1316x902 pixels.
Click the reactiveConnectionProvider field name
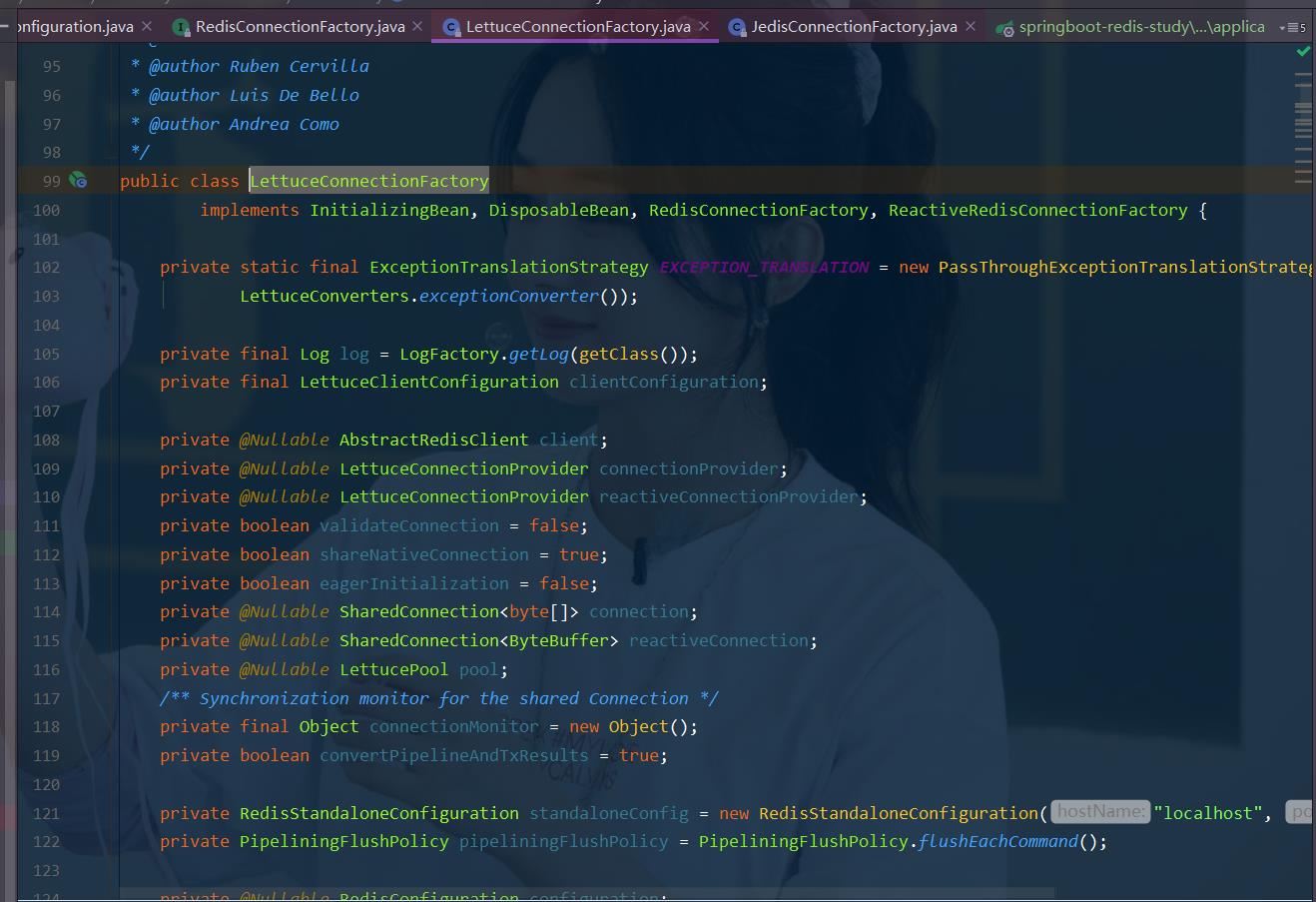click(729, 496)
